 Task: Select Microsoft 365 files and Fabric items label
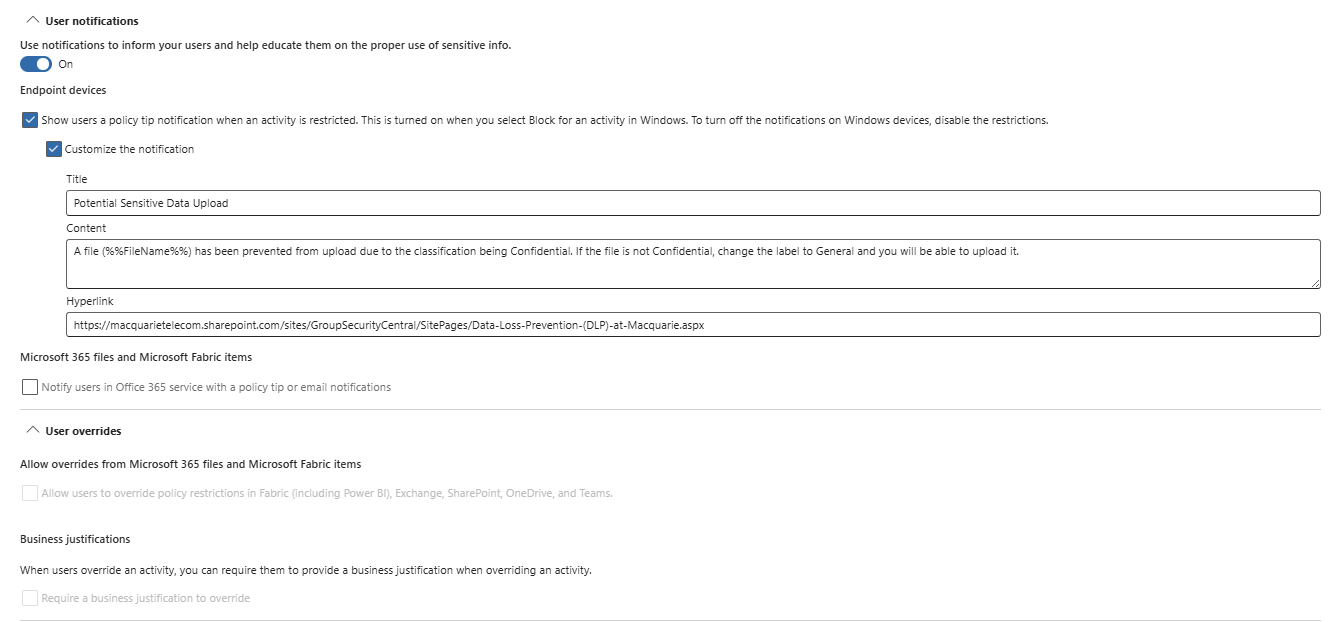click(x=136, y=357)
